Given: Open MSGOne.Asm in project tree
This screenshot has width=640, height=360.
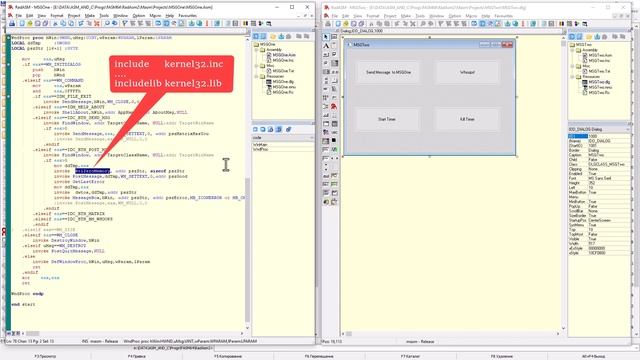Looking at the screenshot, I should click(284, 55).
